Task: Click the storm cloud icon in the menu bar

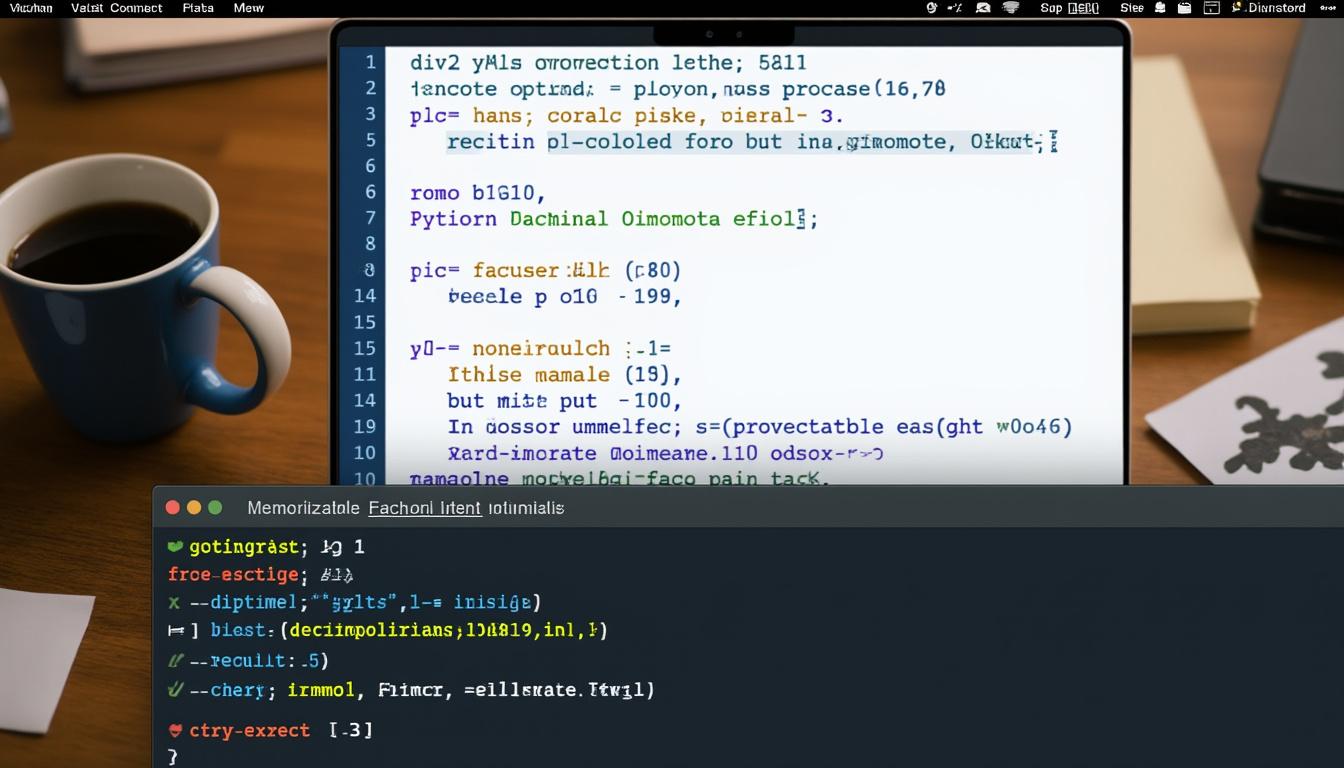Action: click(1013, 7)
